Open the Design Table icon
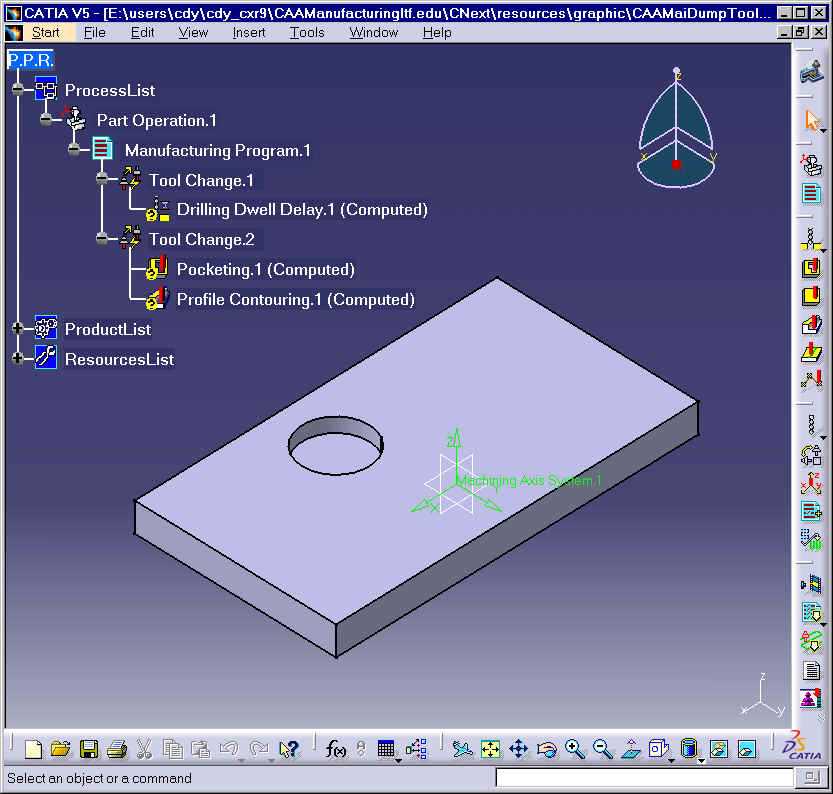The width and height of the screenshot is (833, 794). click(x=386, y=749)
